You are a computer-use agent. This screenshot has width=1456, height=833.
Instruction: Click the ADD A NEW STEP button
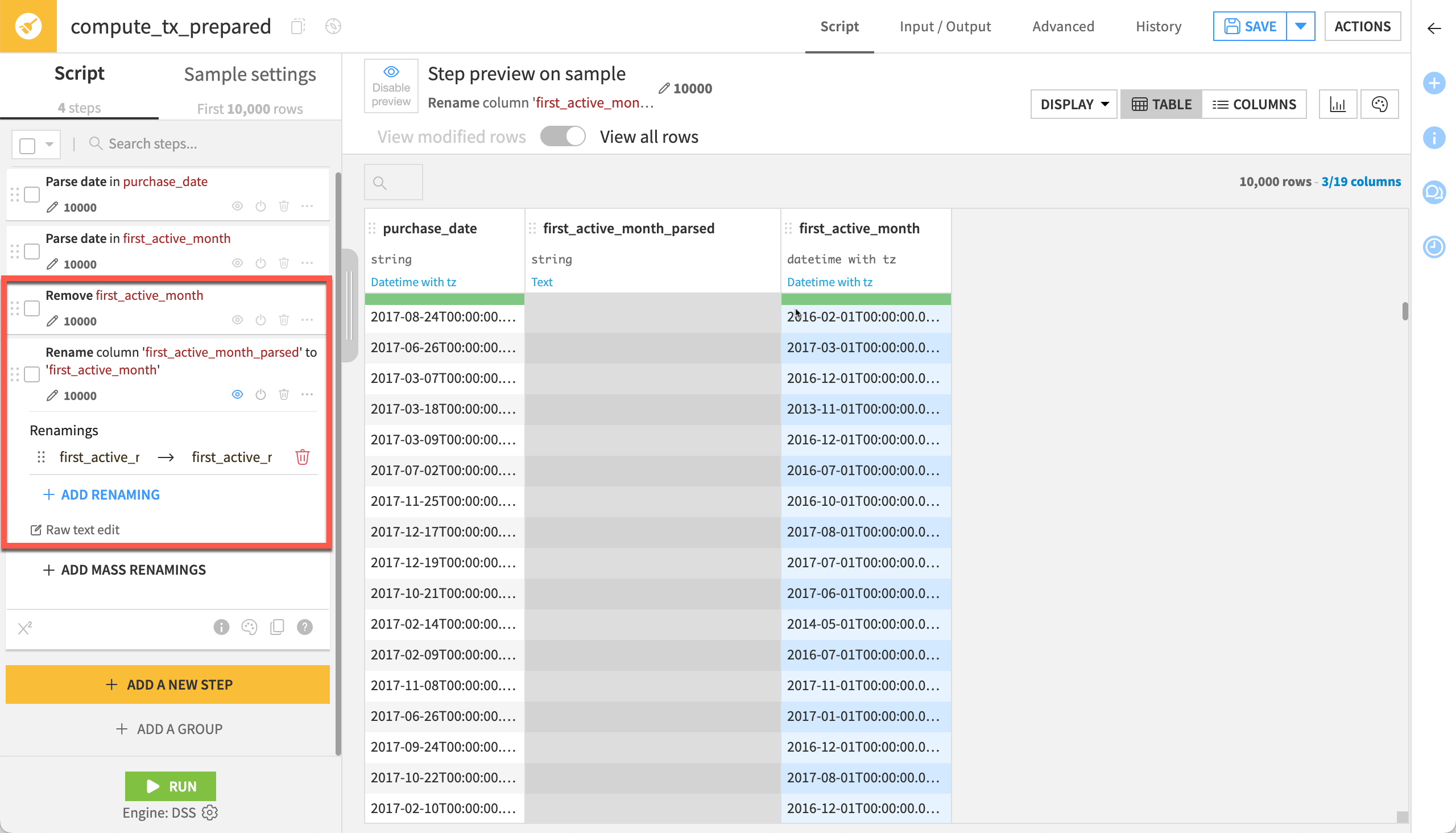click(168, 684)
